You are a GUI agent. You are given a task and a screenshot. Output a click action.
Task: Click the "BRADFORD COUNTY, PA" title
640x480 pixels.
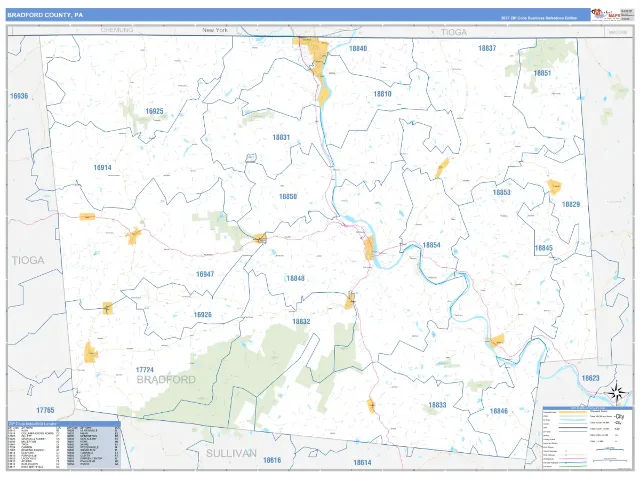click(45, 15)
